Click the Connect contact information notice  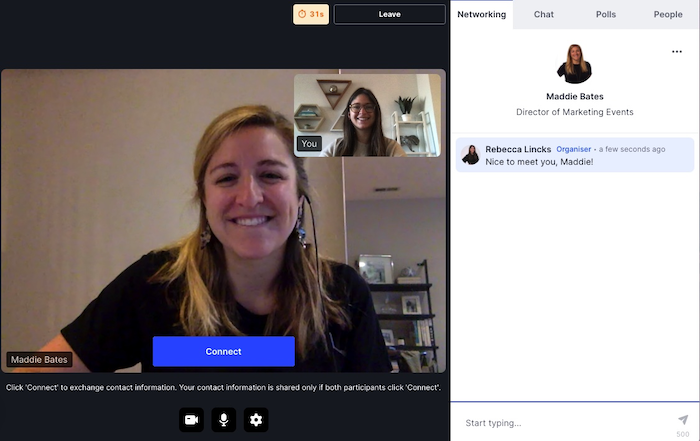click(x=223, y=387)
